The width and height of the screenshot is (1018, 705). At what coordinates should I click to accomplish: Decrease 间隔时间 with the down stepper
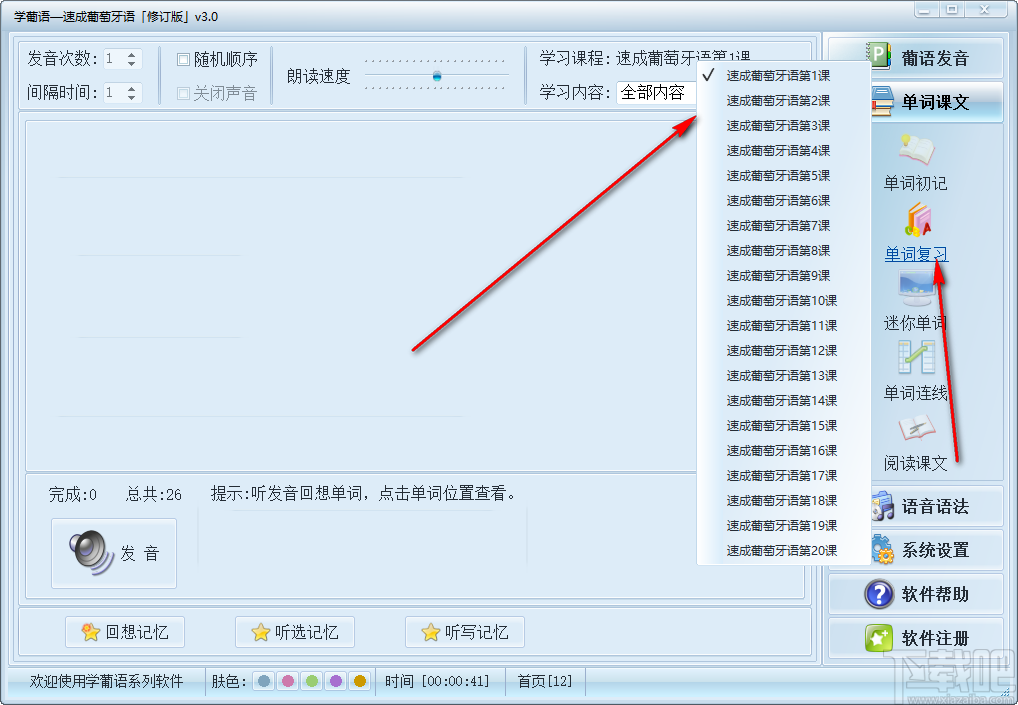tap(131, 97)
